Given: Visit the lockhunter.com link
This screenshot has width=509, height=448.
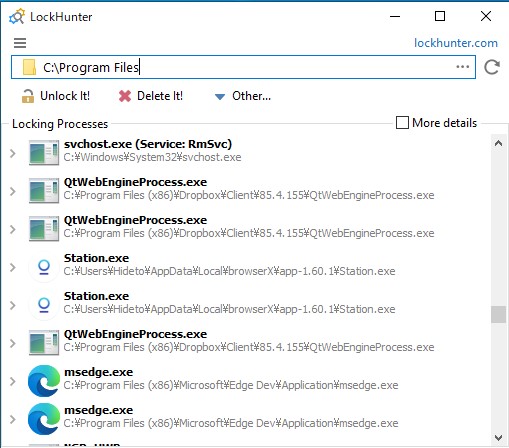Looking at the screenshot, I should point(456,43).
